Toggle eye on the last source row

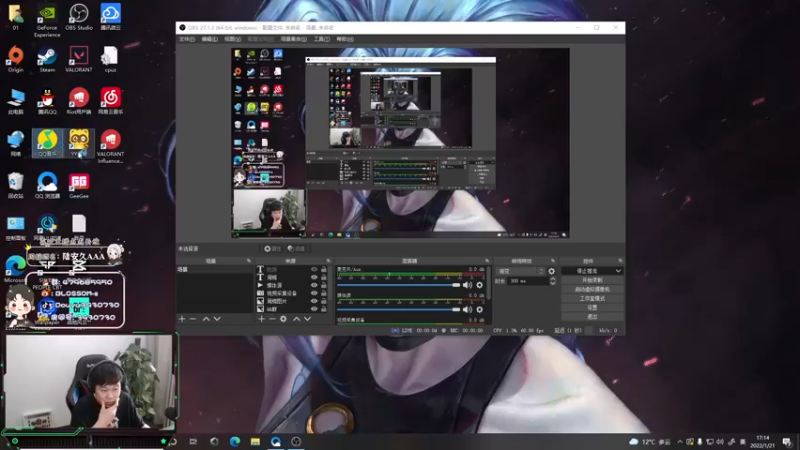pyautogui.click(x=314, y=309)
